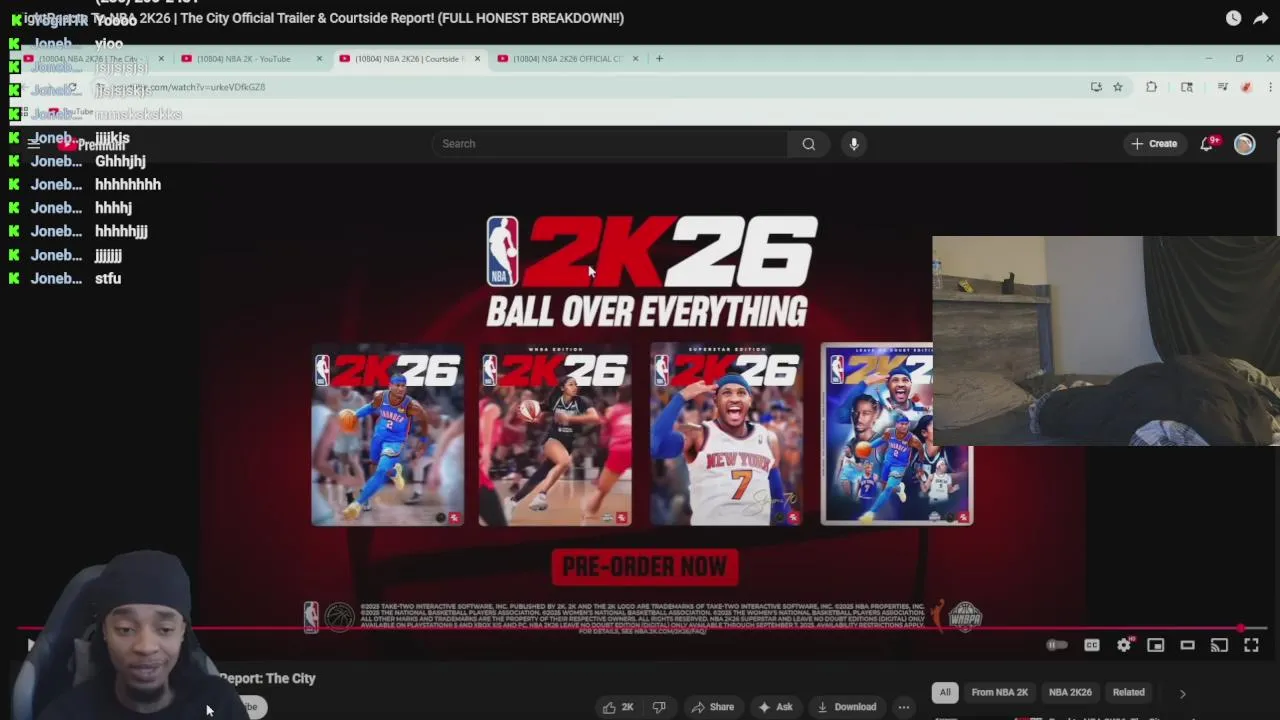Screen dimensions: 1280x720
Task: Click the stfu chat message
Action: (x=108, y=279)
